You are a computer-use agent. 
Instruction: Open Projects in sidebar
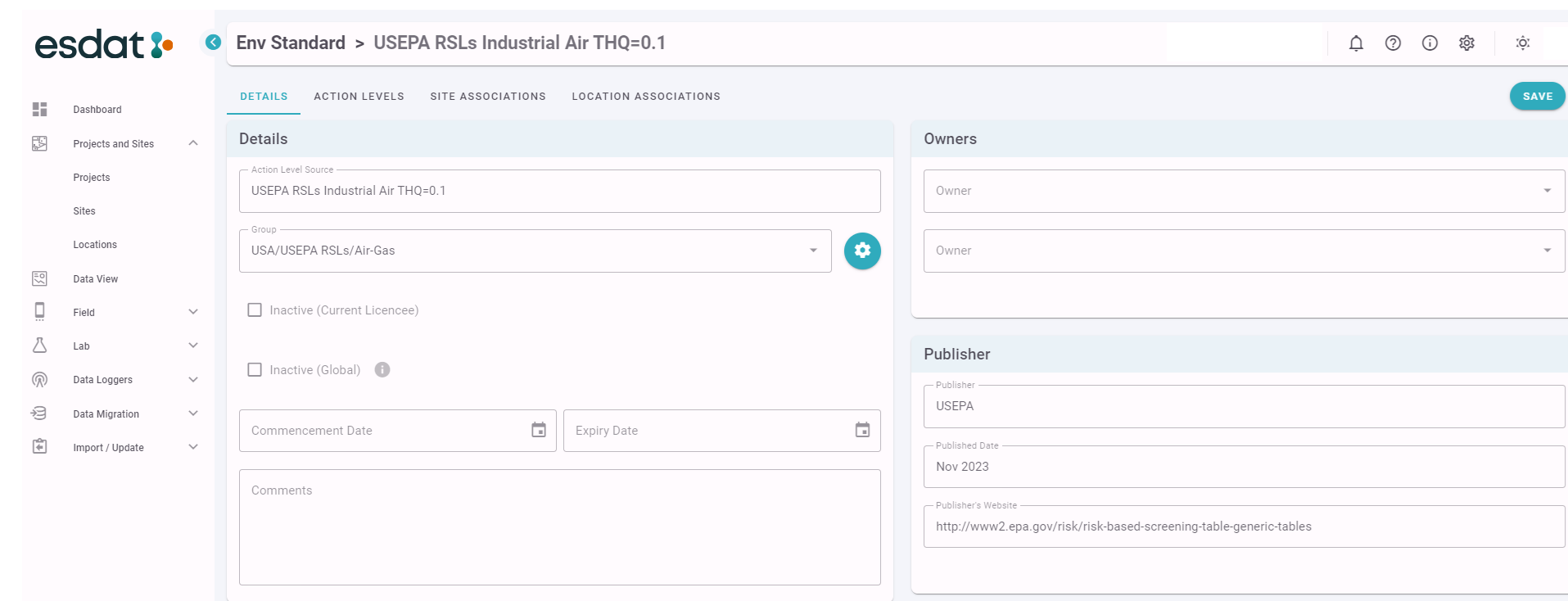pos(92,178)
